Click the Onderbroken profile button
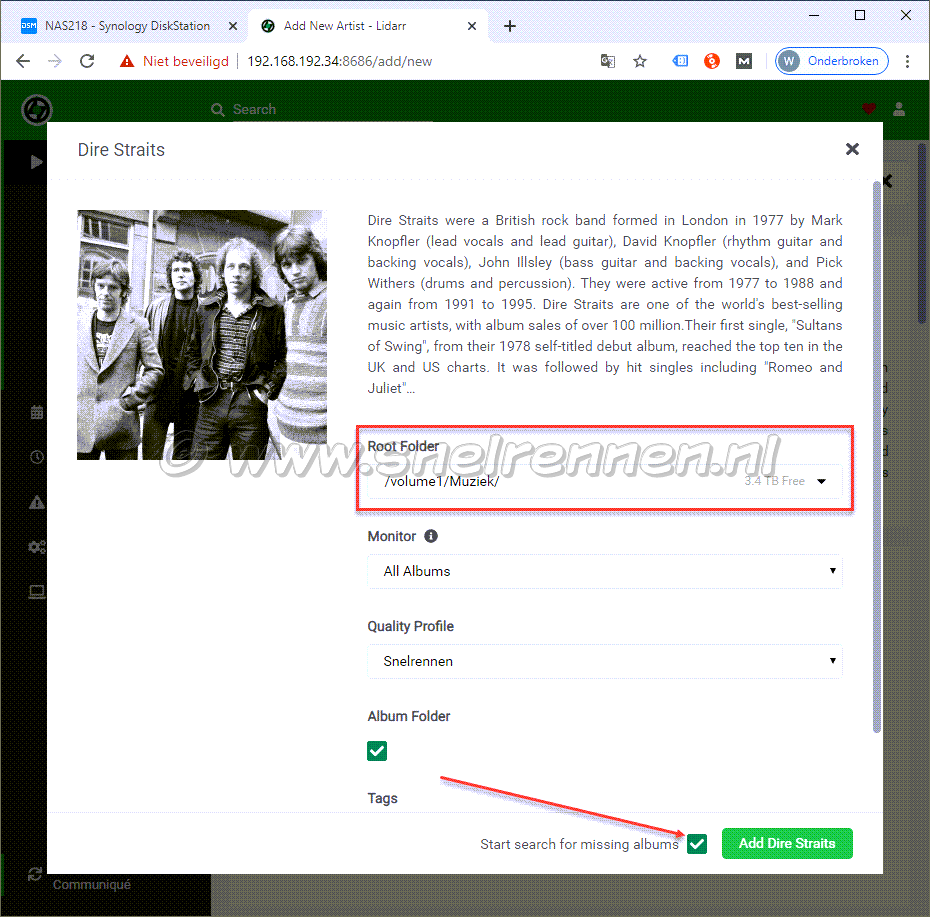Viewport: 930px width, 917px height. tap(832, 61)
